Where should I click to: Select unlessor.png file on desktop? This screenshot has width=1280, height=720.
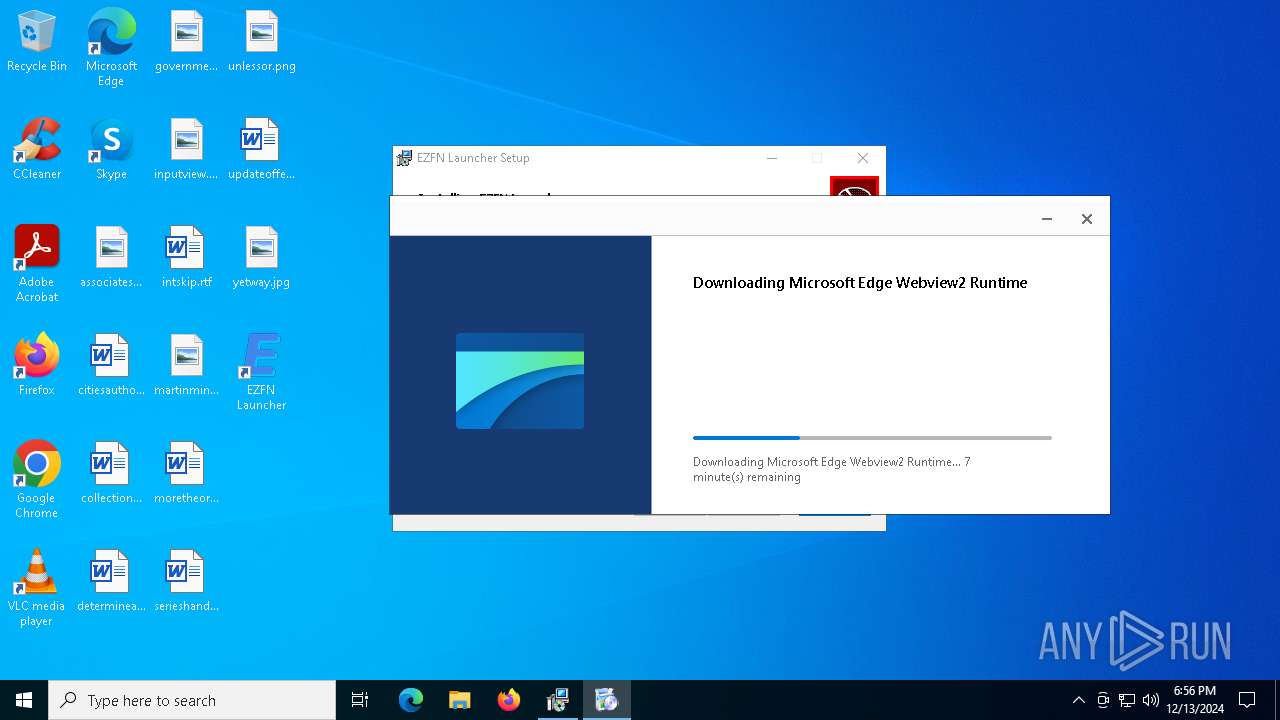click(x=261, y=42)
